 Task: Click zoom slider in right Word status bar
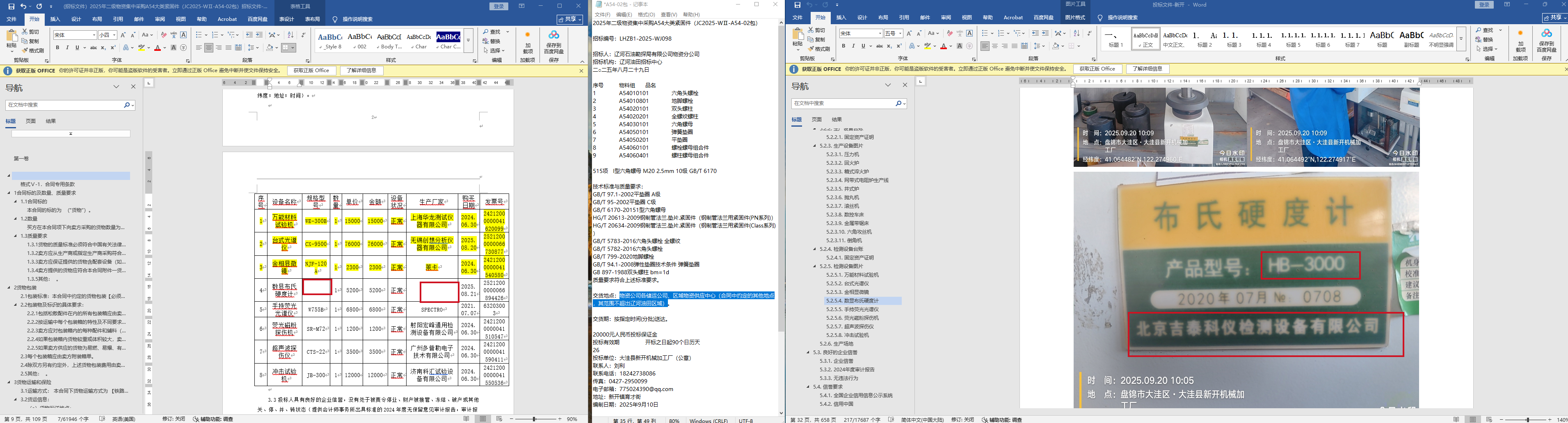tap(1527, 419)
